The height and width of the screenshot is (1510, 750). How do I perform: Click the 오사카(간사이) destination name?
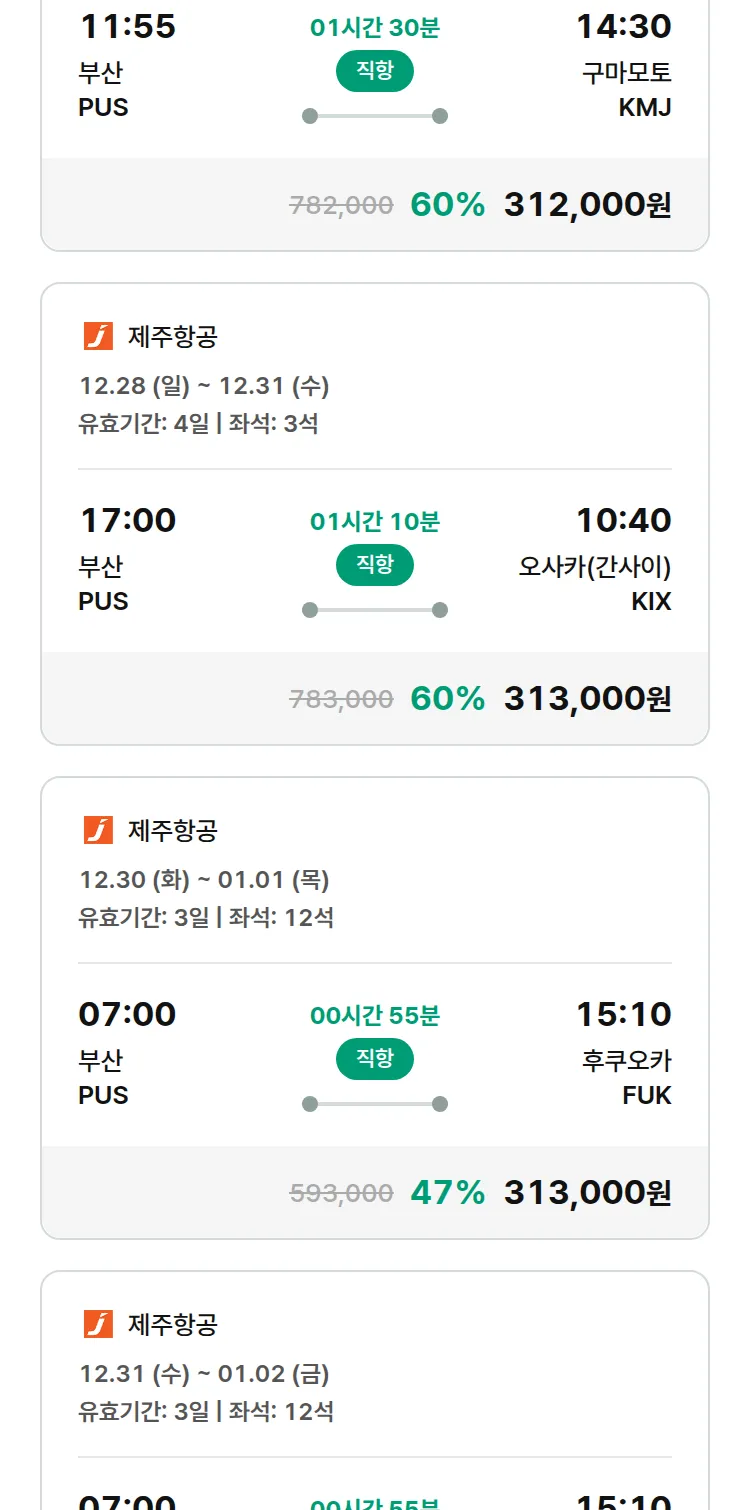595,567
